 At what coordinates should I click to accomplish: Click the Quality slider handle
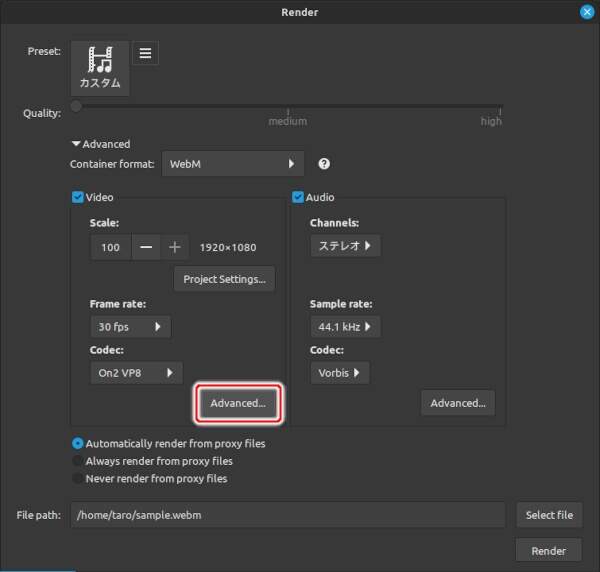click(77, 106)
